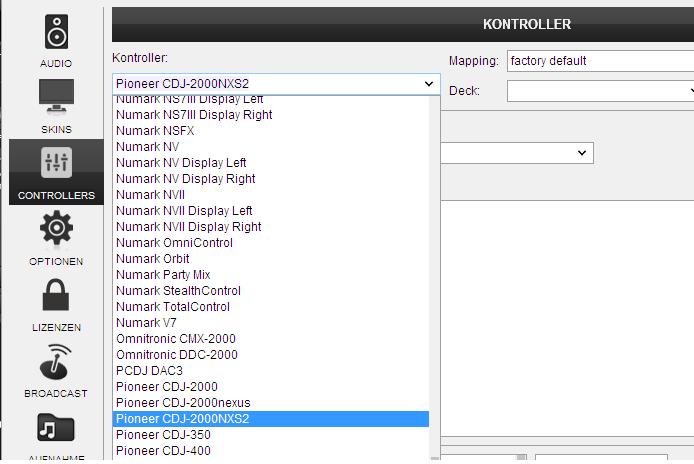694x464 pixels.
Task: Open the Aufnahme music folder icon
Action: click(56, 428)
